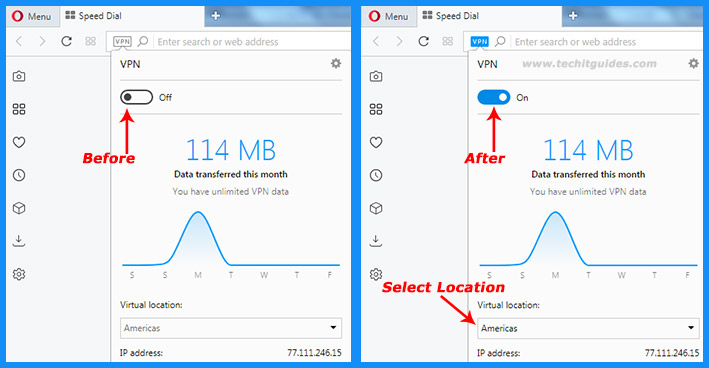Image resolution: width=709 pixels, height=368 pixels.
Task: Open Speed Dial in left window sidebar
Action: click(19, 109)
